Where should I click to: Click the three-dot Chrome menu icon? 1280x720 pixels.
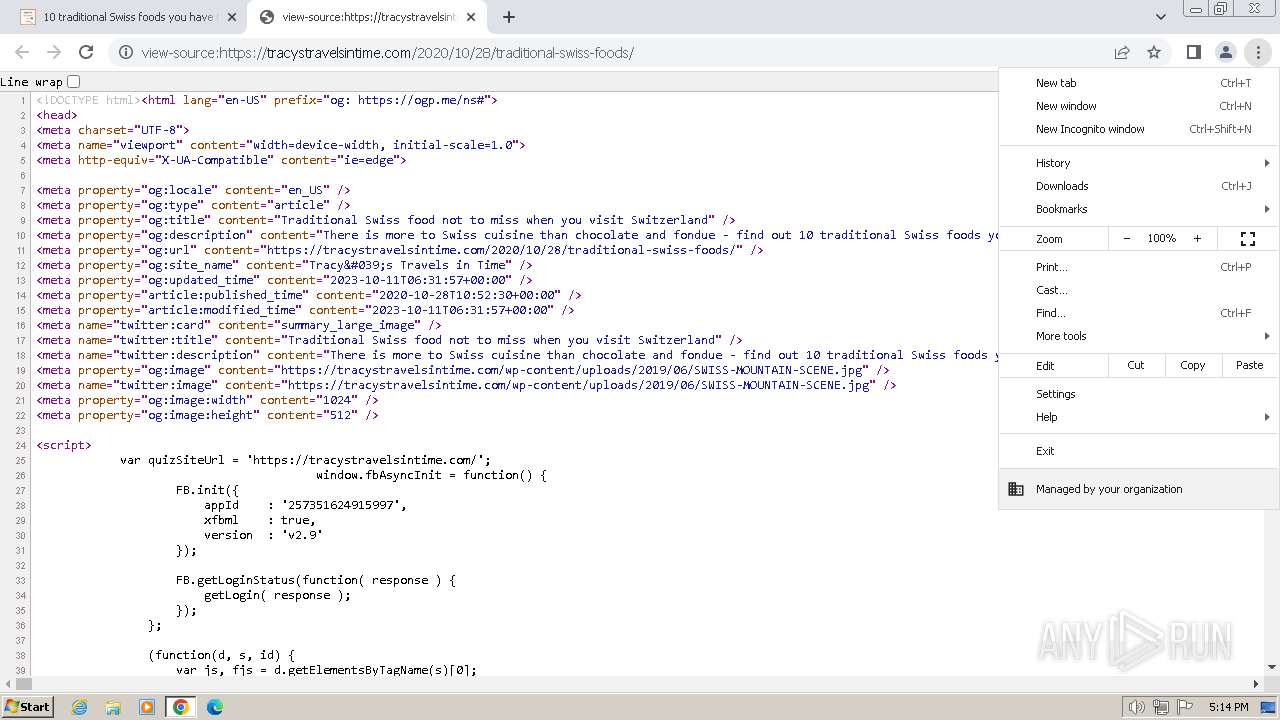pos(1258,52)
